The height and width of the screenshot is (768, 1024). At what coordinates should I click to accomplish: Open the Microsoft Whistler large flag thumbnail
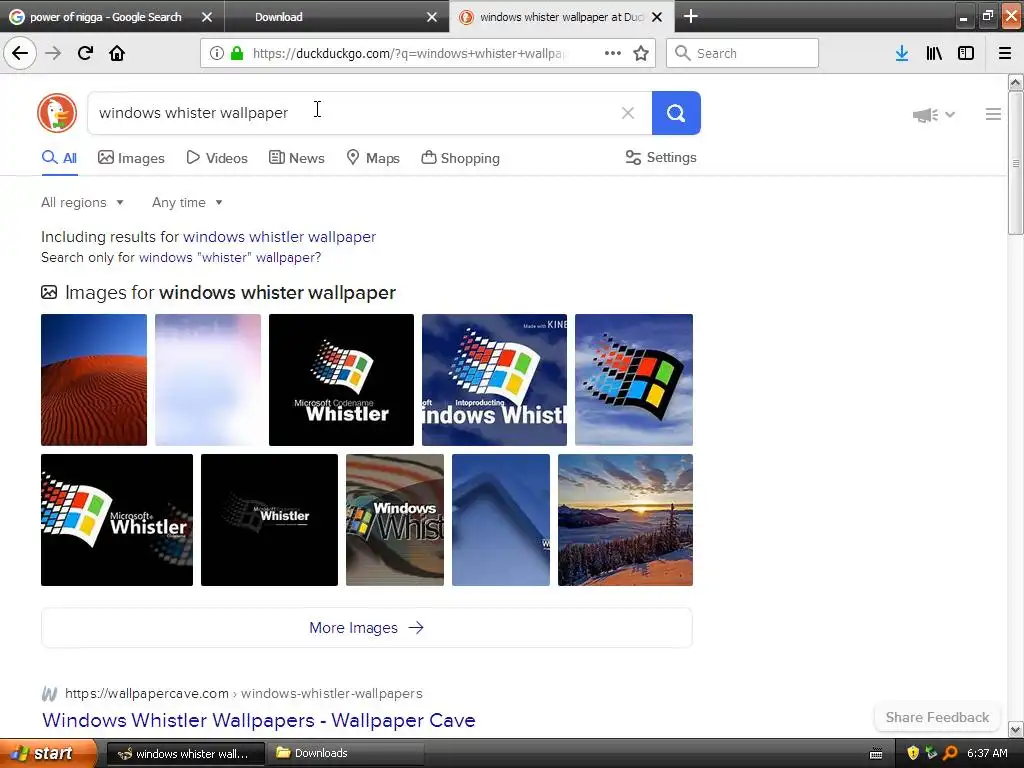point(117,520)
